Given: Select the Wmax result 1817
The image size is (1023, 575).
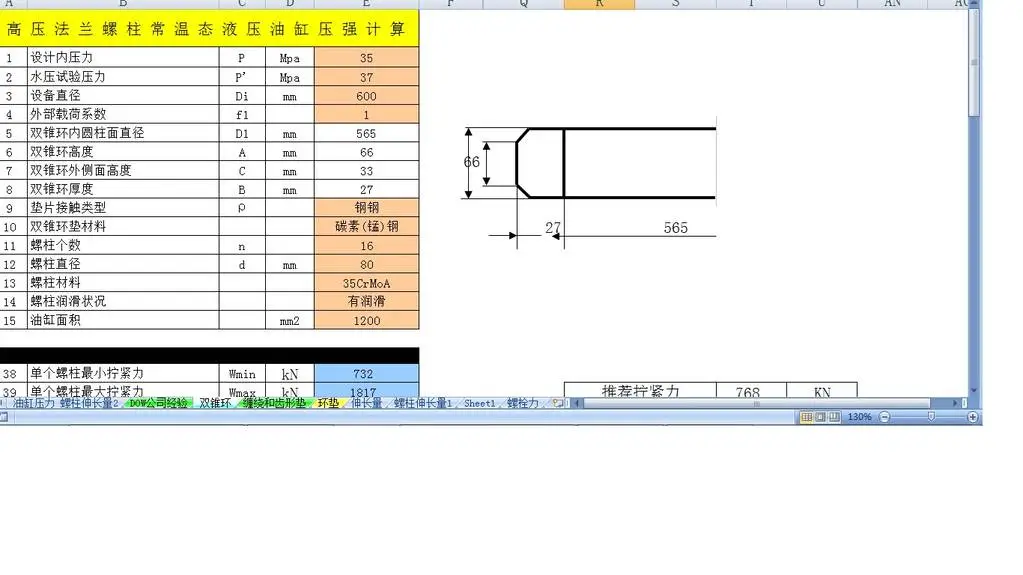Looking at the screenshot, I should point(367,391).
